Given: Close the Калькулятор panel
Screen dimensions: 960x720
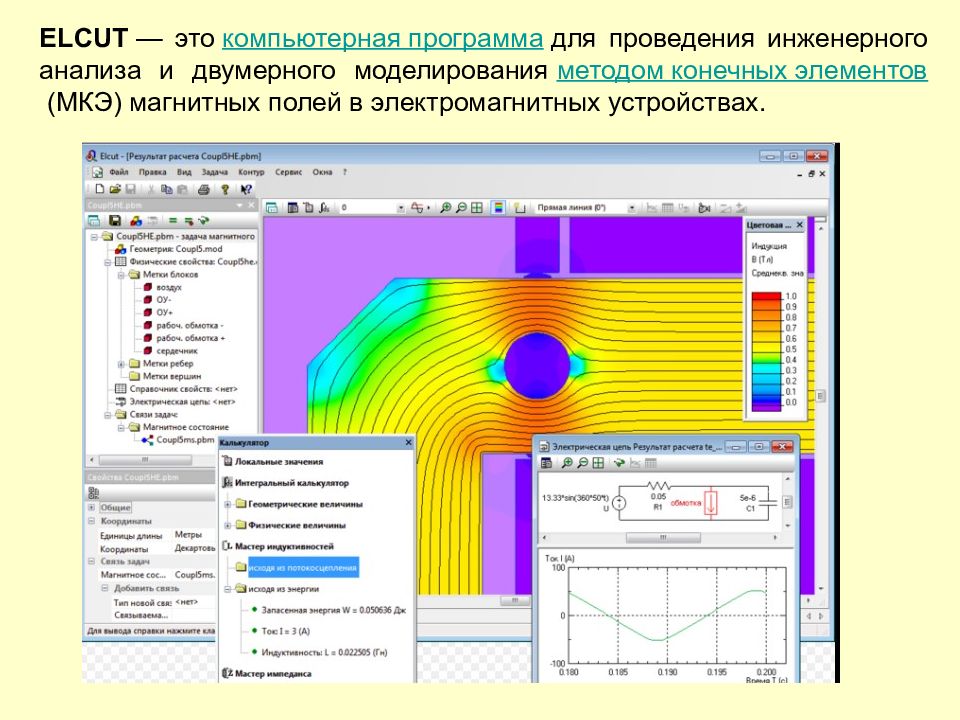Looking at the screenshot, I should pyautogui.click(x=409, y=442).
